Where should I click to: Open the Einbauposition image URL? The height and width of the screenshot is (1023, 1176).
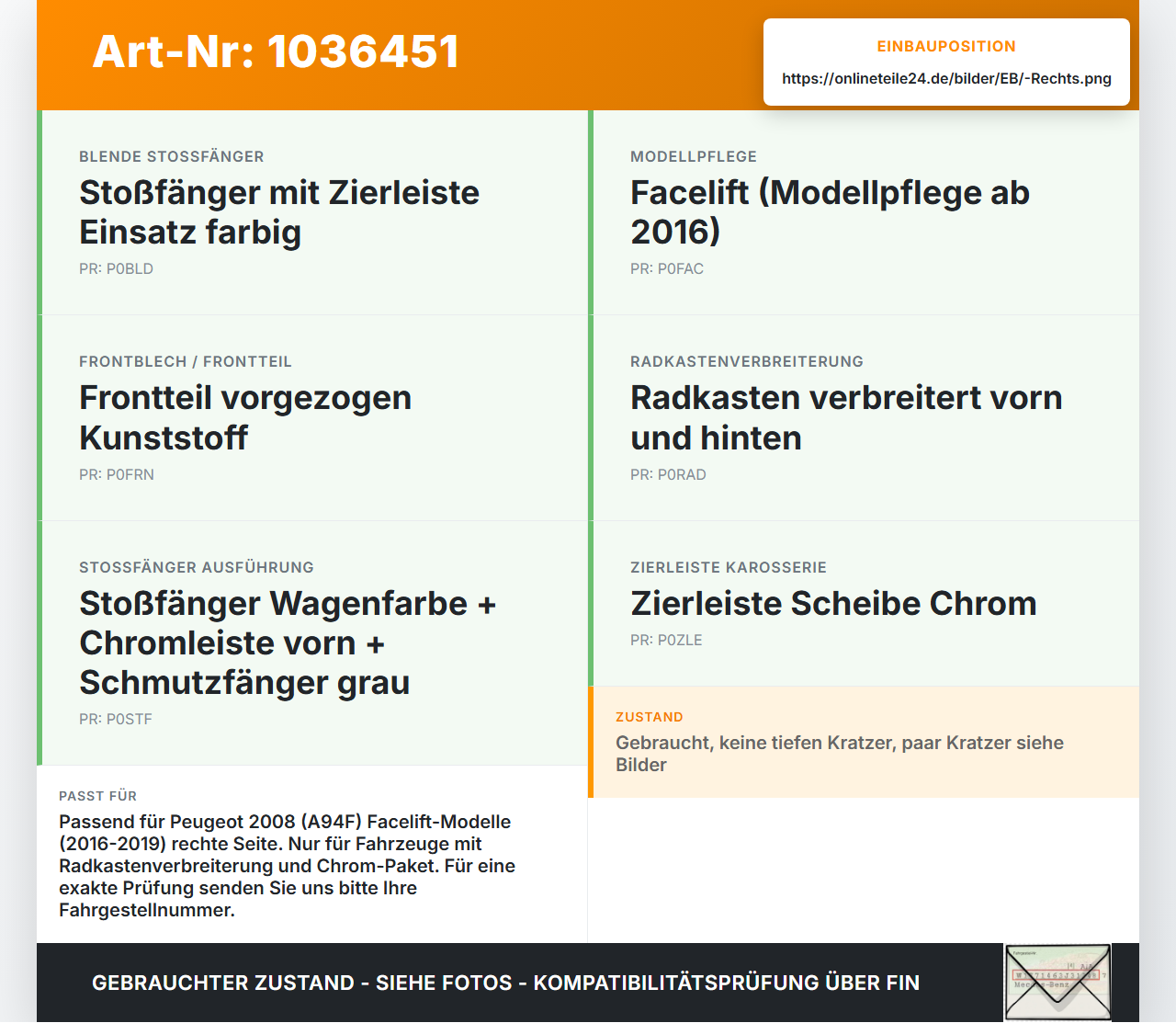click(946, 79)
